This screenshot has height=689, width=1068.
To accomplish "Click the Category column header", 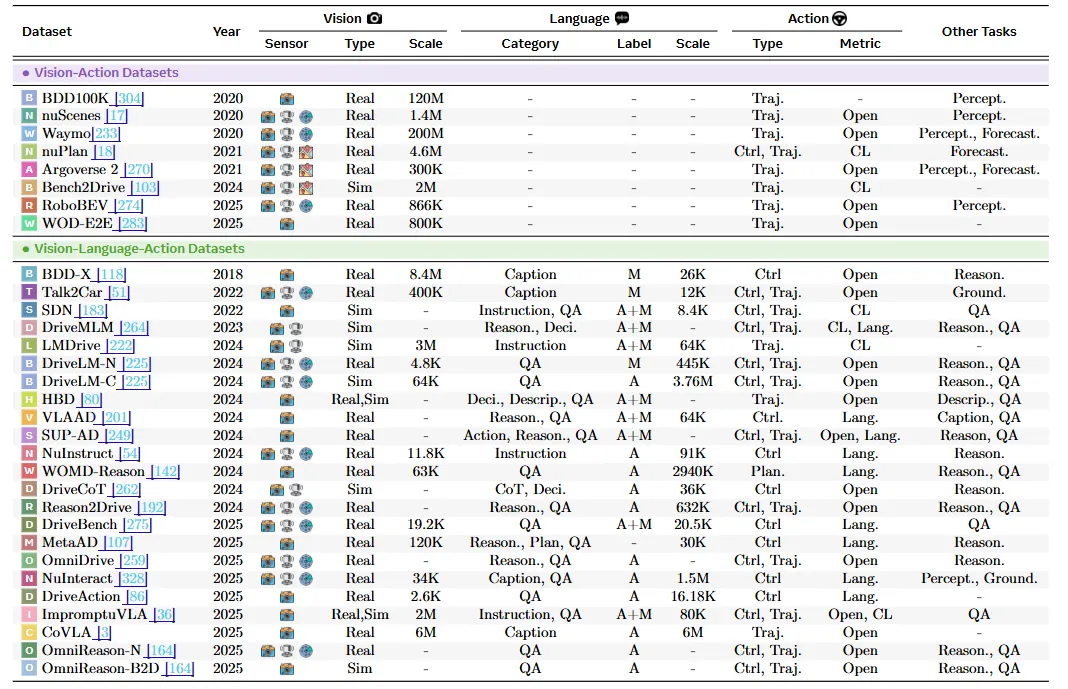I will (530, 44).
